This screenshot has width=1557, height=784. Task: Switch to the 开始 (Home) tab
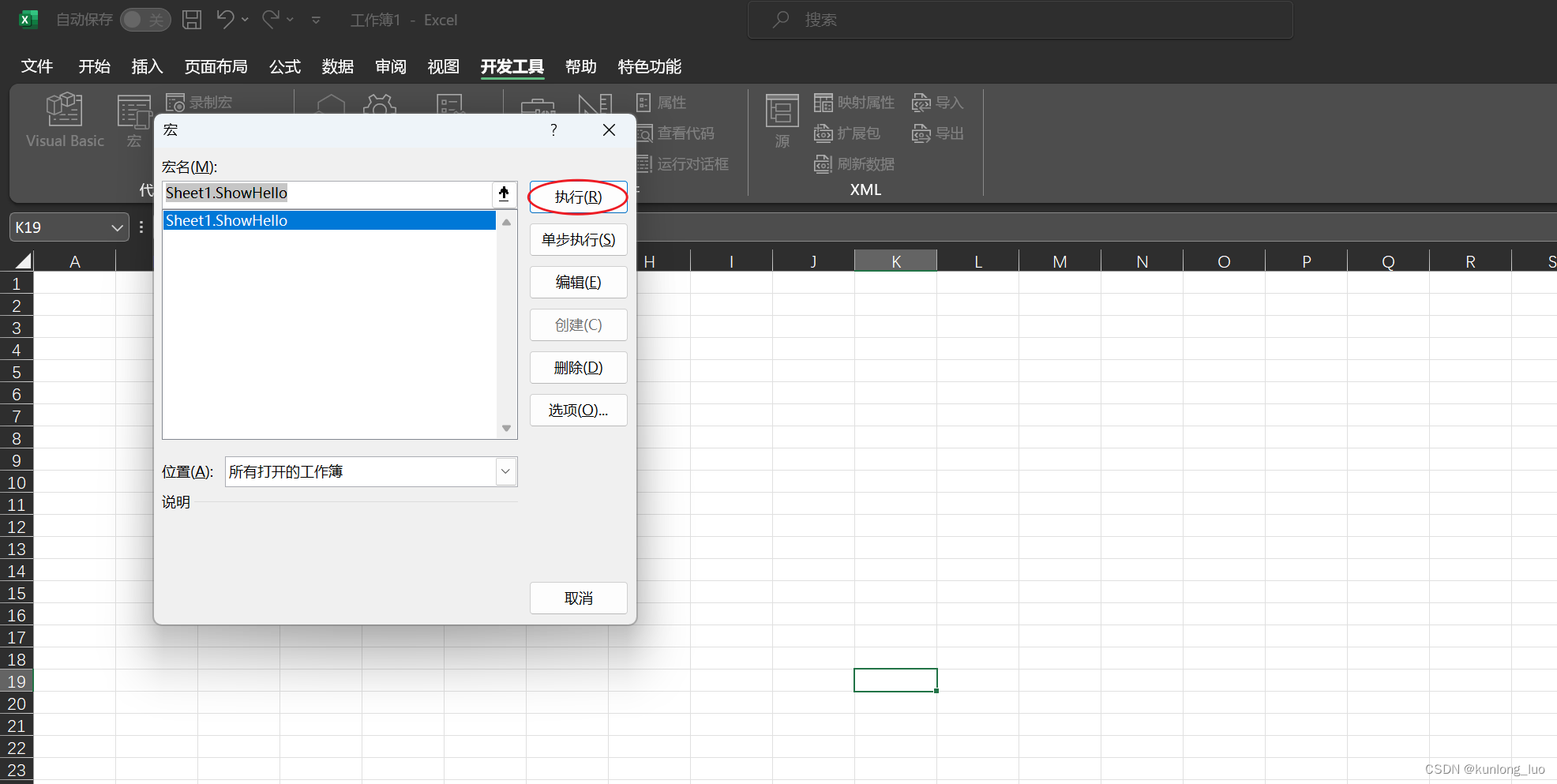point(94,66)
